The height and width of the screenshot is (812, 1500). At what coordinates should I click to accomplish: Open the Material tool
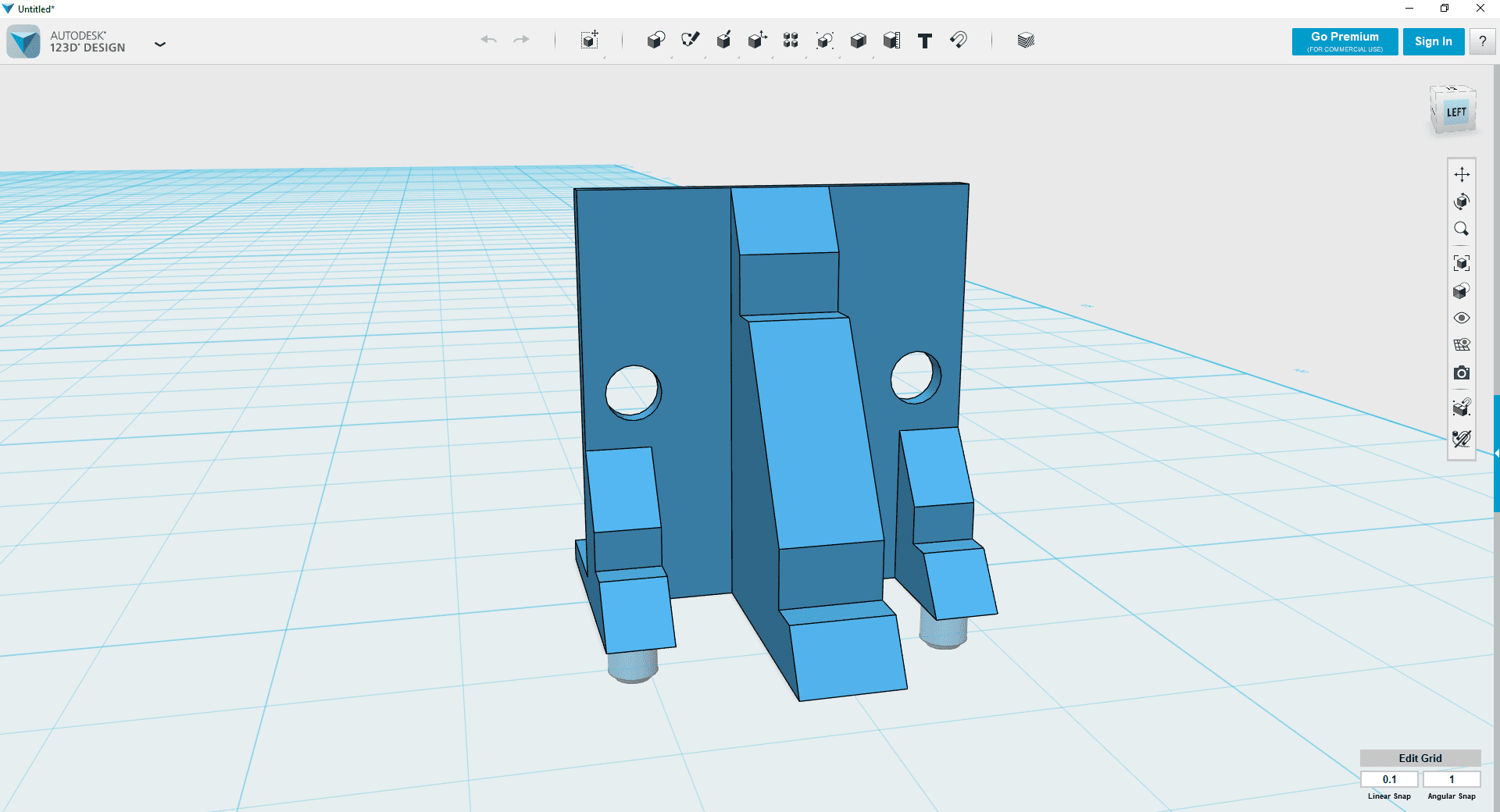click(x=1026, y=41)
